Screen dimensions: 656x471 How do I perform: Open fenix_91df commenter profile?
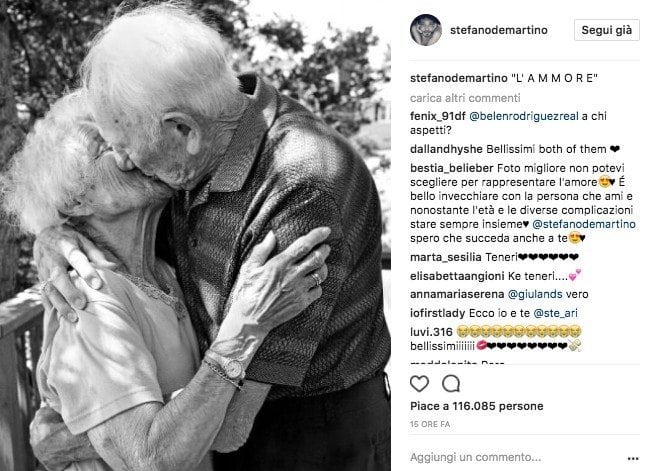pyautogui.click(x=438, y=116)
